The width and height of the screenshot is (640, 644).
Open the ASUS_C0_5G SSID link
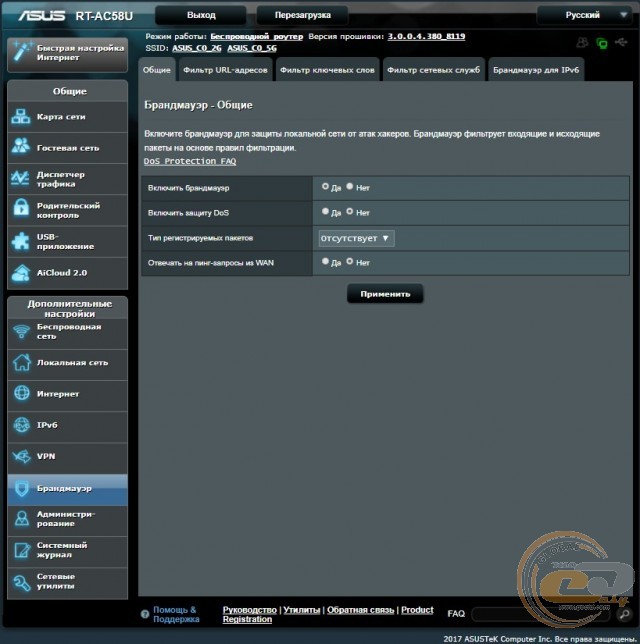pos(252,48)
